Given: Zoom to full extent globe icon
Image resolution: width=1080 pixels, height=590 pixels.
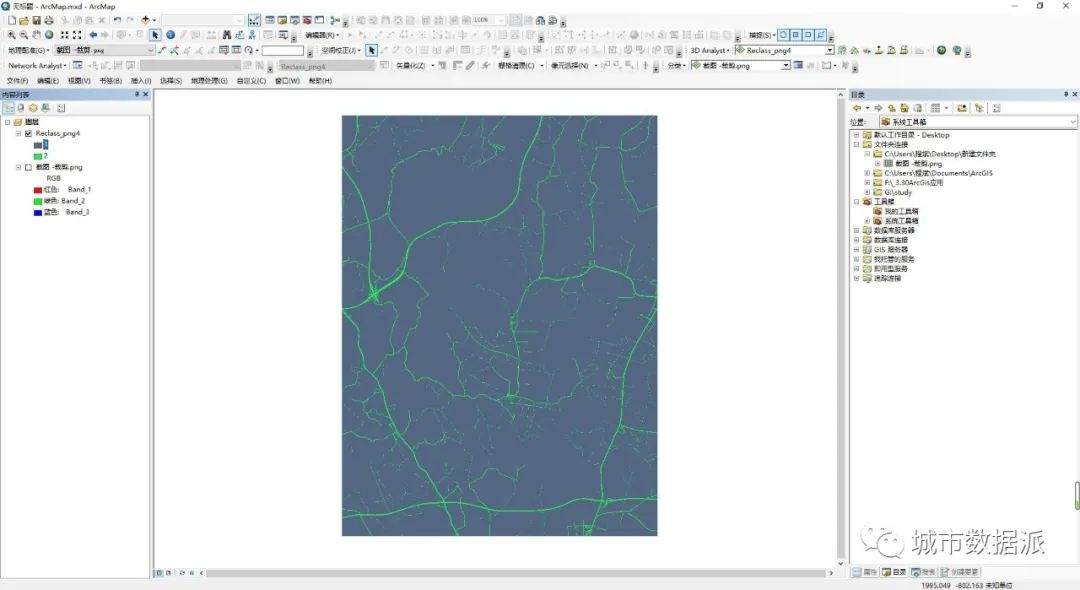Looking at the screenshot, I should (x=49, y=34).
